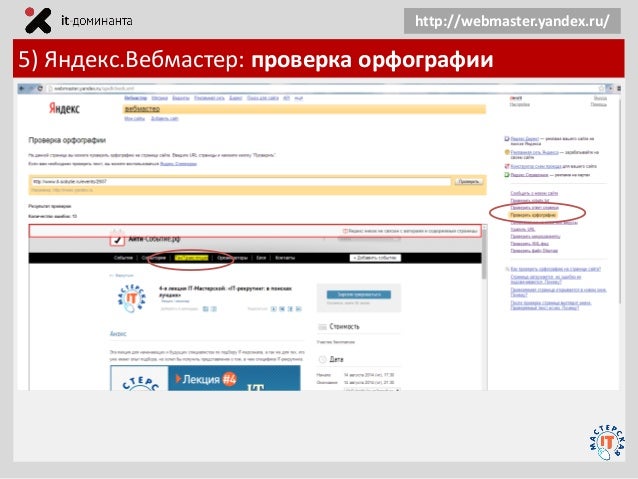Reload the page with the refresh icon
Image resolution: width=638 pixels, height=479 pixels.
pyautogui.click(x=40, y=88)
